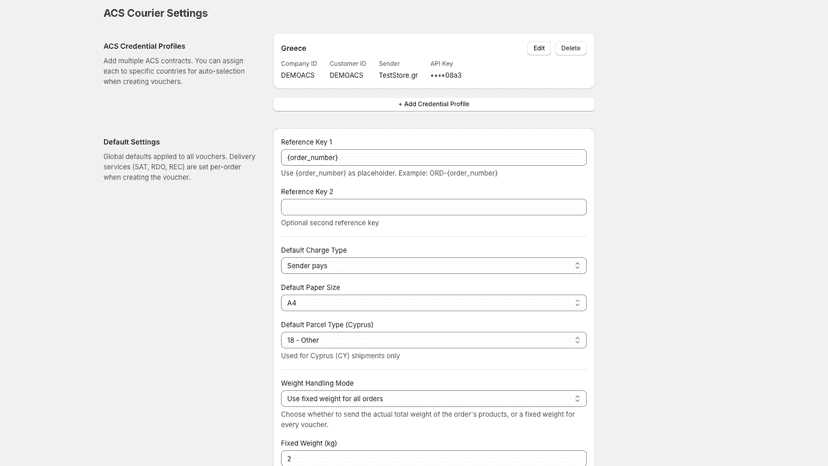Viewport: 828px width, 466px height.
Task: Click the ACS Credential Profiles section heading
Action: [144, 46]
